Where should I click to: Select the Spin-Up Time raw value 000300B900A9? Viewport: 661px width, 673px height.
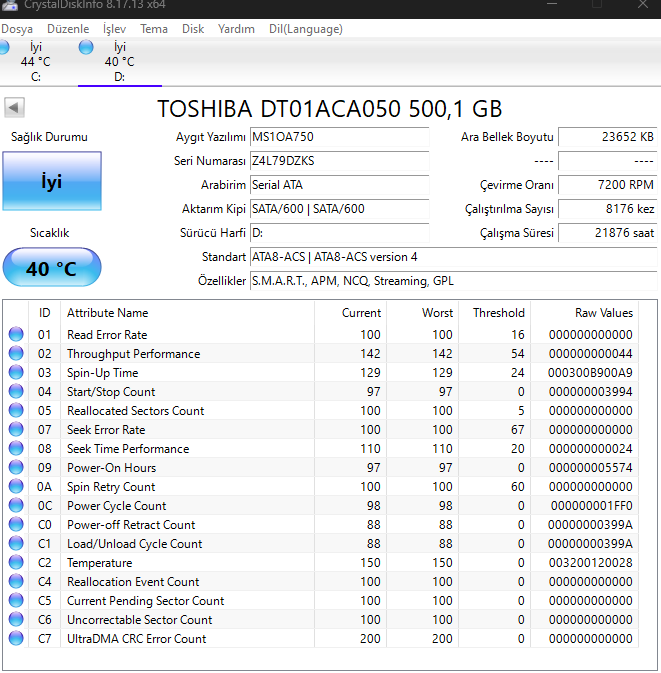tap(590, 373)
